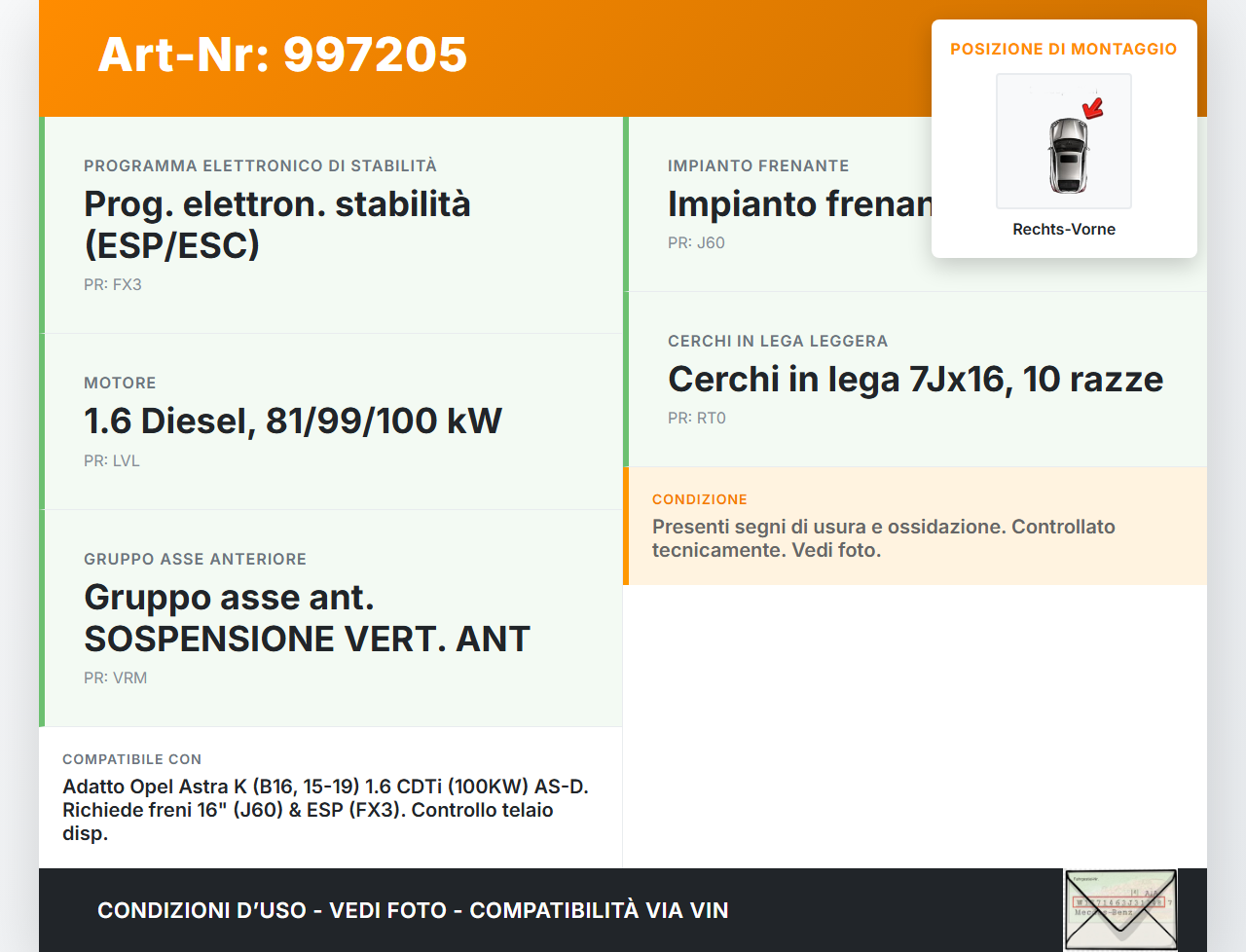Open the Gruppo asse ant. SOSPENSIONE card
The height and width of the screenshot is (952, 1246).
307,617
